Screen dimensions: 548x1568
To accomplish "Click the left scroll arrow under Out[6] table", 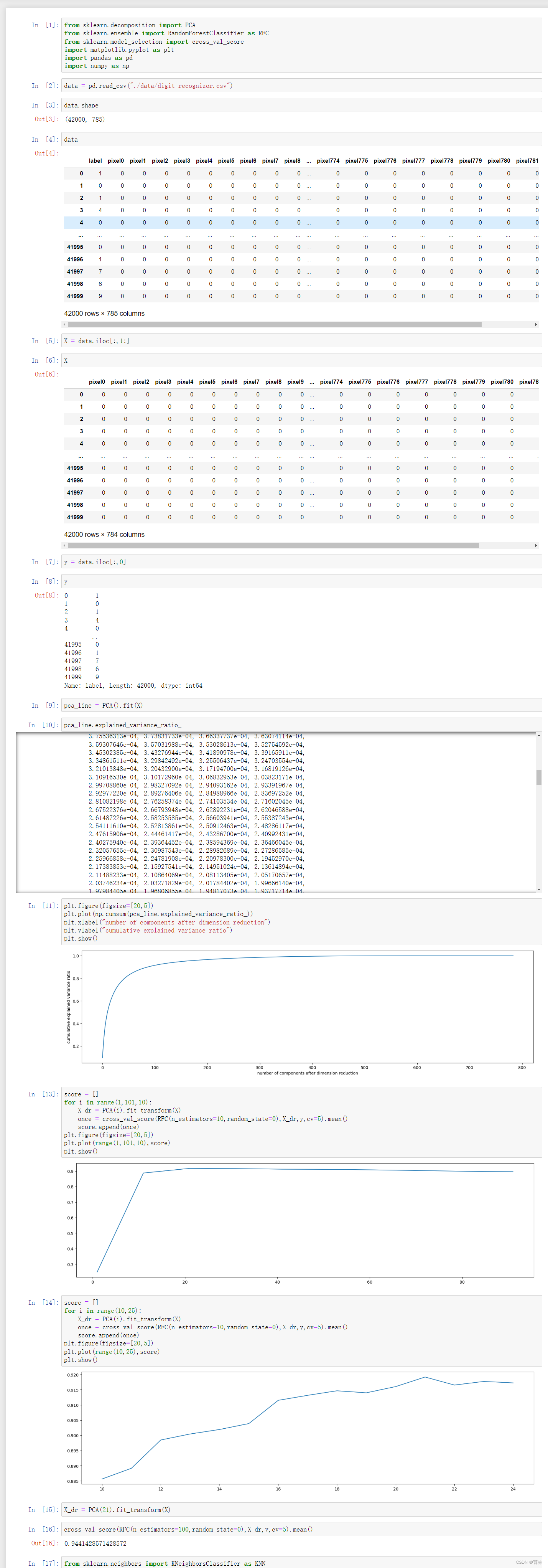I will coord(65,545).
